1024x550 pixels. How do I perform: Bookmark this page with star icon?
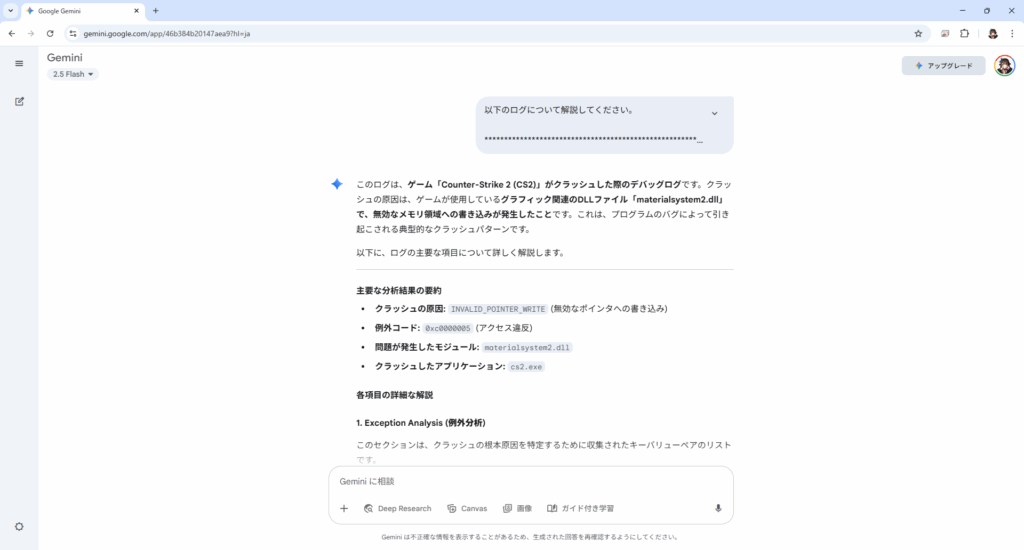click(918, 33)
